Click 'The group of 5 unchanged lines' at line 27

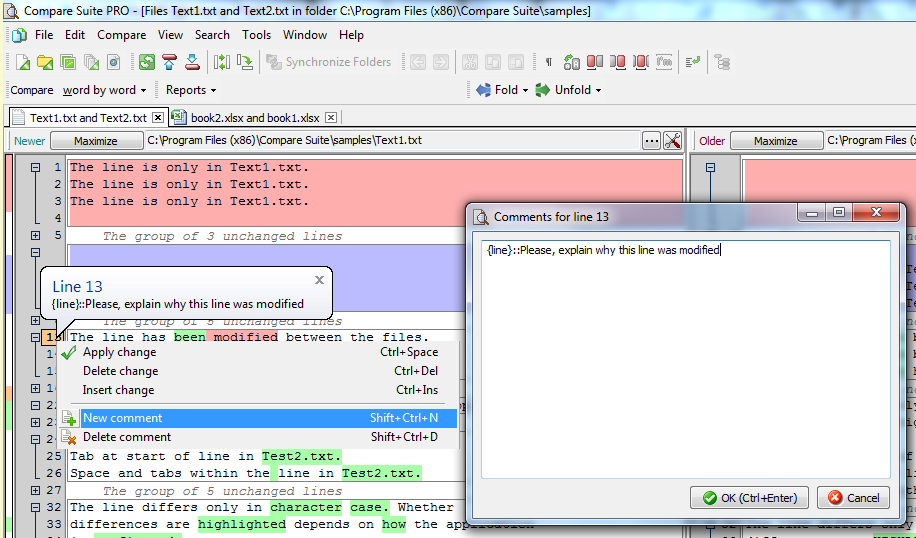(222, 491)
